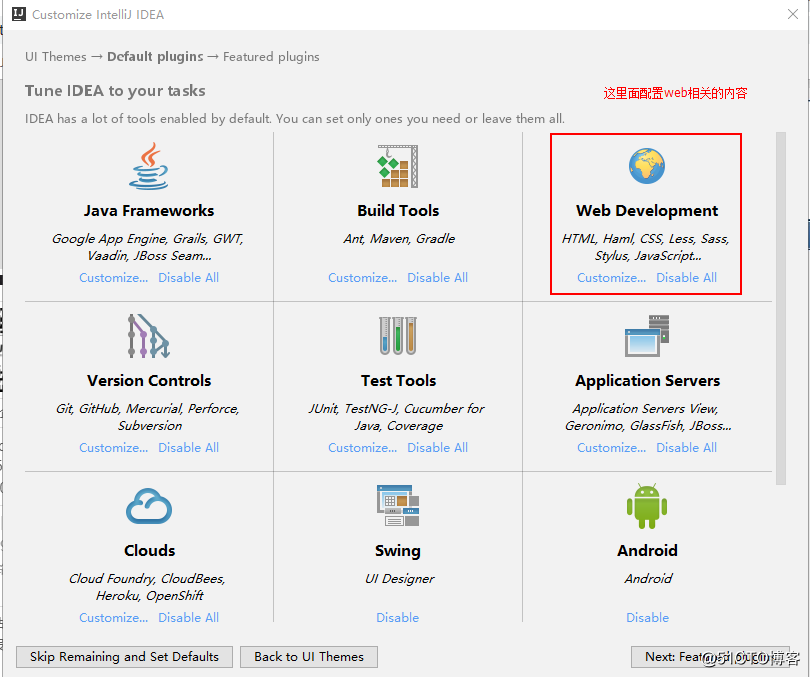Image resolution: width=810 pixels, height=677 pixels.
Task: Open Customize for Clouds
Action: tap(114, 617)
